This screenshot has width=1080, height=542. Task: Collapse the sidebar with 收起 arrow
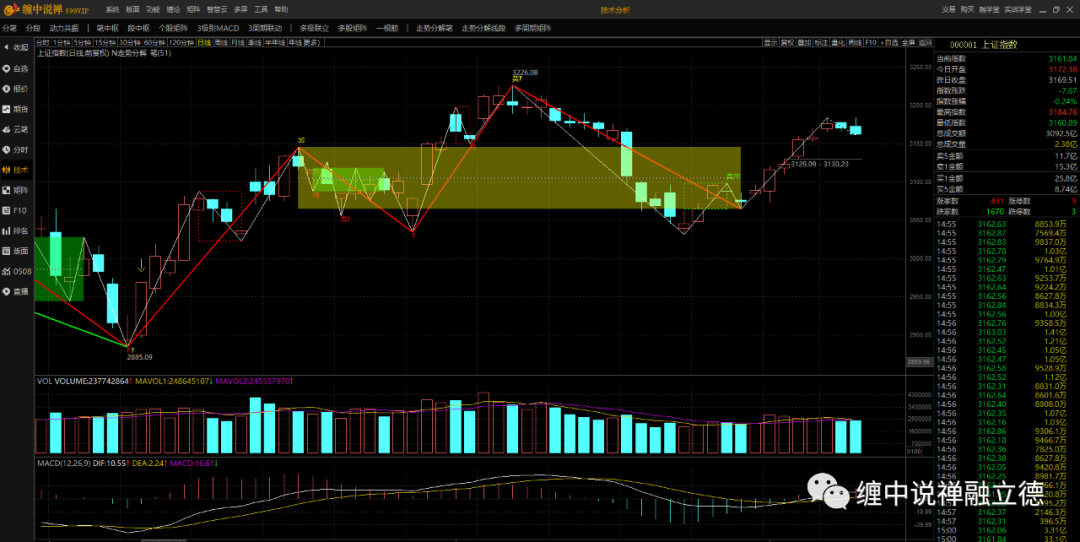16,48
